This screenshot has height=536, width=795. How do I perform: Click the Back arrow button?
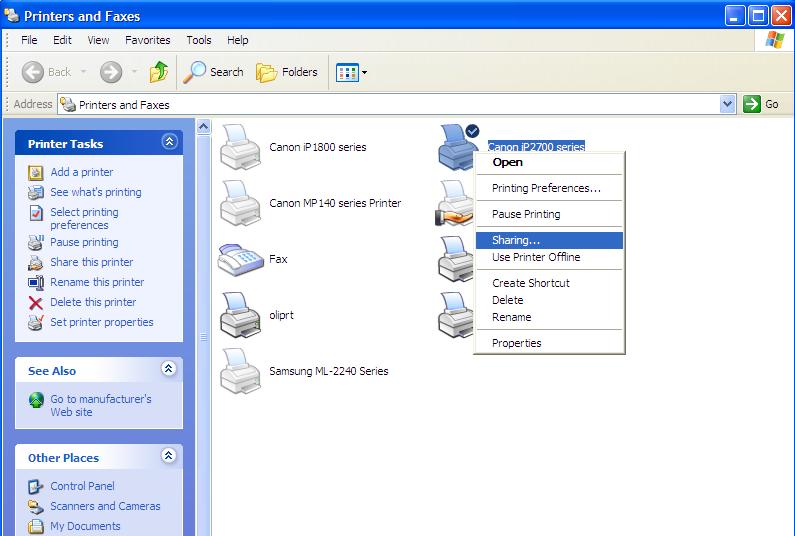pos(33,72)
